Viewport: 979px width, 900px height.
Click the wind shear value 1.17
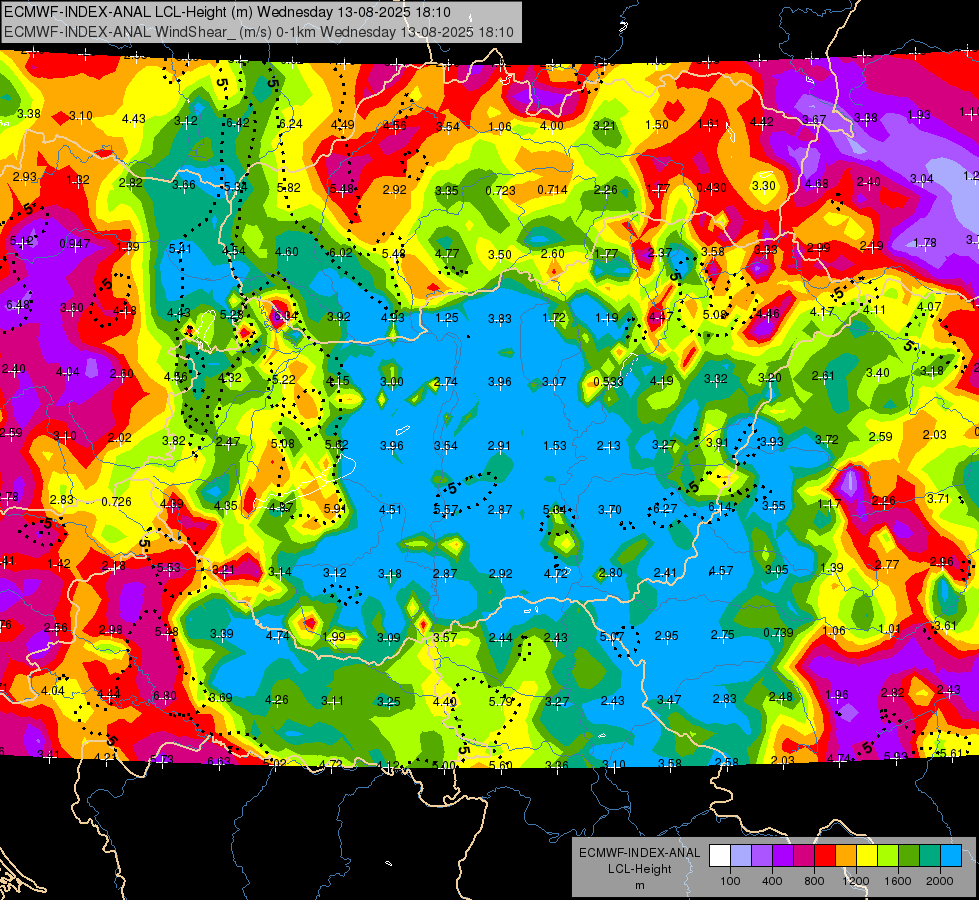[x=829, y=503]
